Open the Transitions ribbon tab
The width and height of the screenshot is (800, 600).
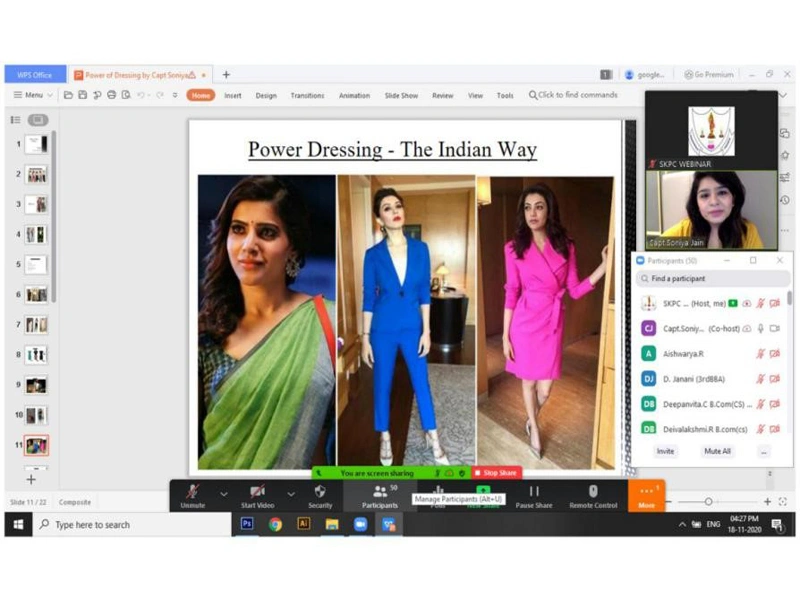[x=307, y=95]
